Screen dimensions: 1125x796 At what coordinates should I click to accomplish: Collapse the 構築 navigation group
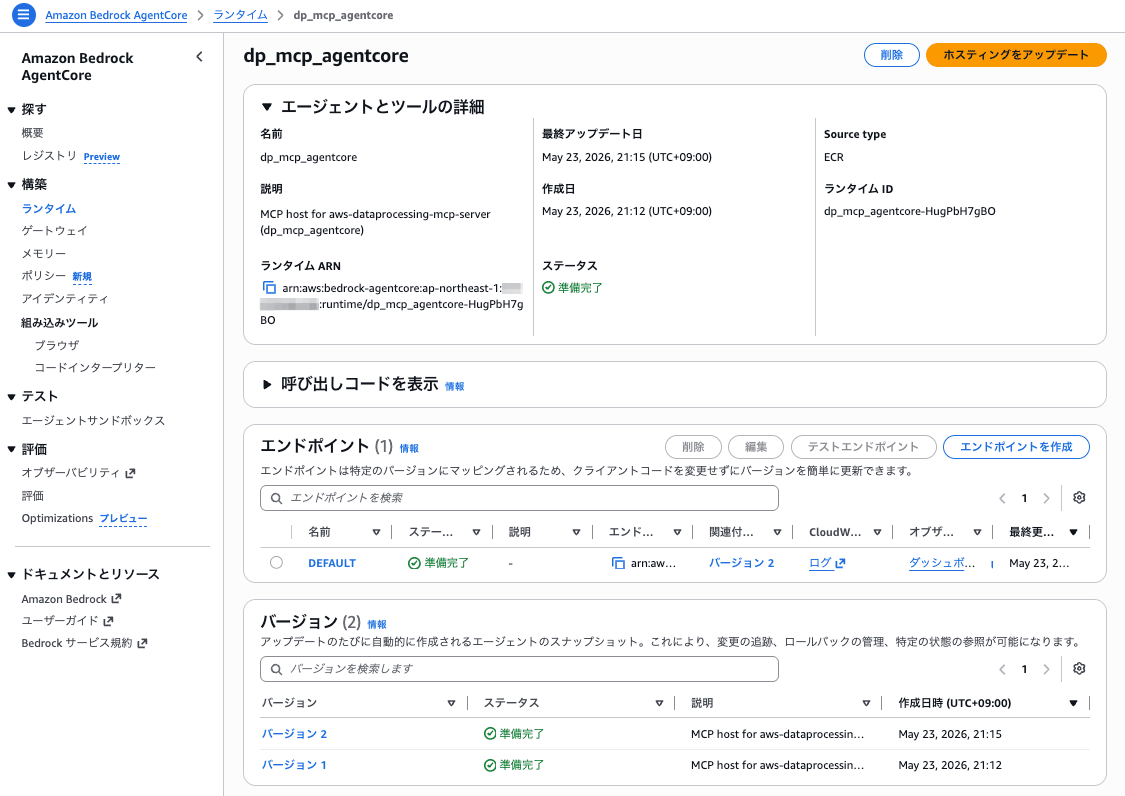[x=11, y=185]
